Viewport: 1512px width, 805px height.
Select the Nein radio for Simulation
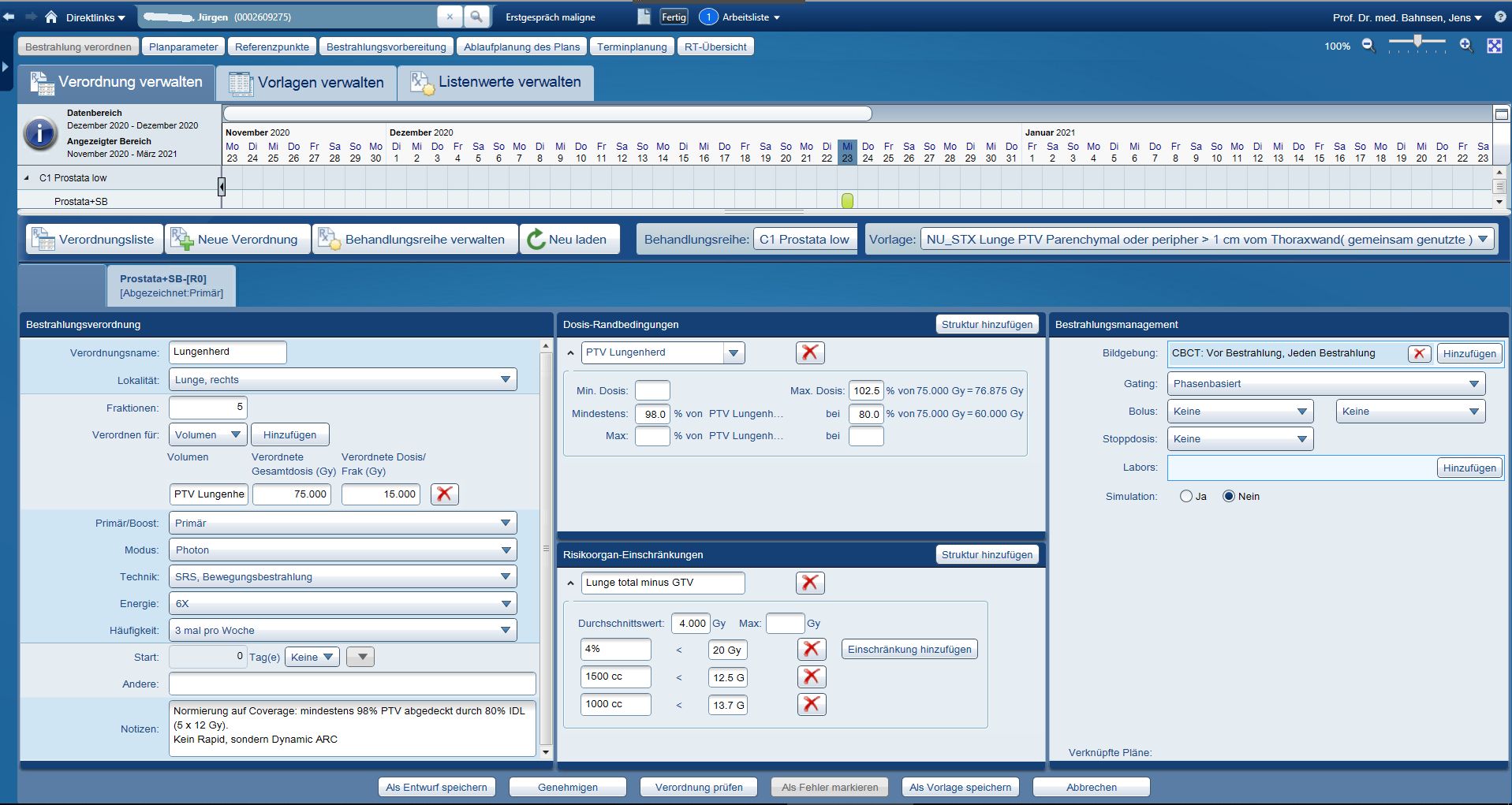click(x=1228, y=497)
